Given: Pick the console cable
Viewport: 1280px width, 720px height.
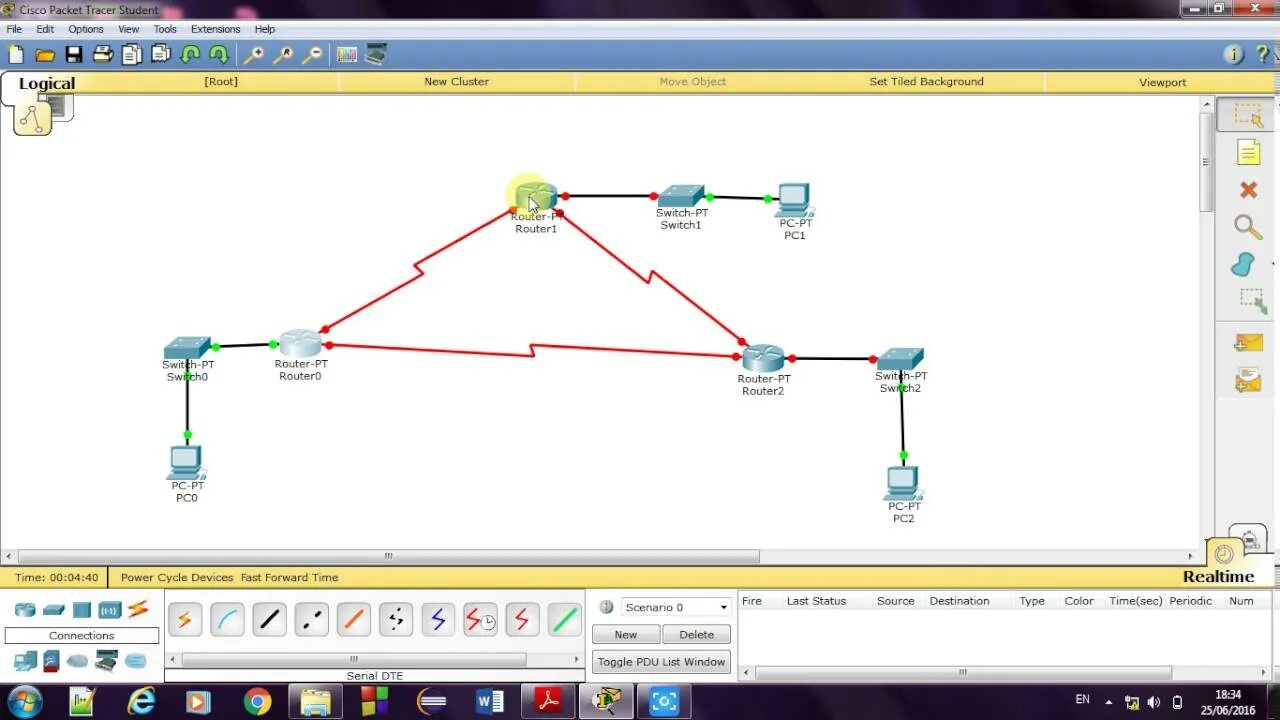Looking at the screenshot, I should click(x=227, y=620).
